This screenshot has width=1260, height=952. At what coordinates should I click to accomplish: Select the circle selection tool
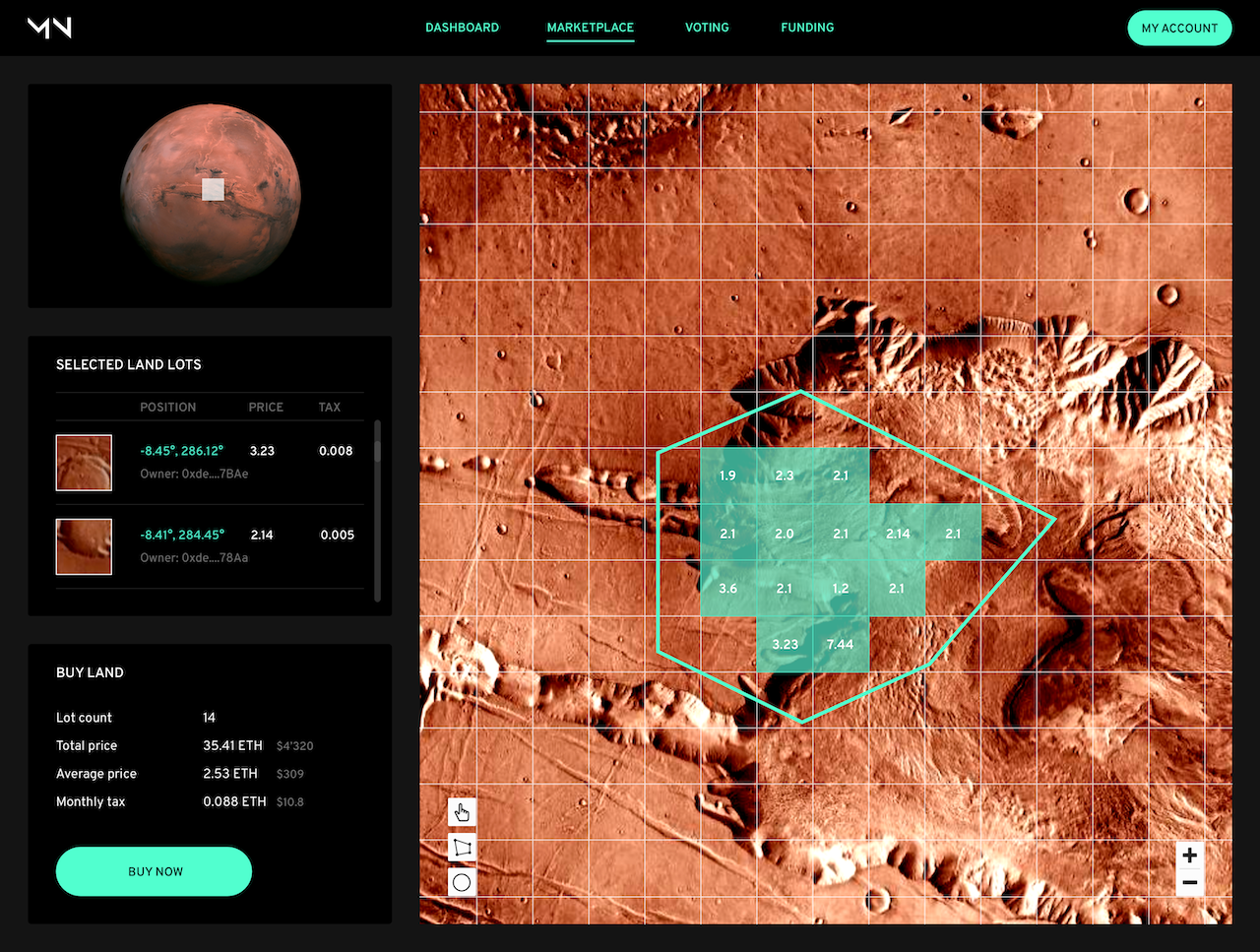[x=461, y=882]
